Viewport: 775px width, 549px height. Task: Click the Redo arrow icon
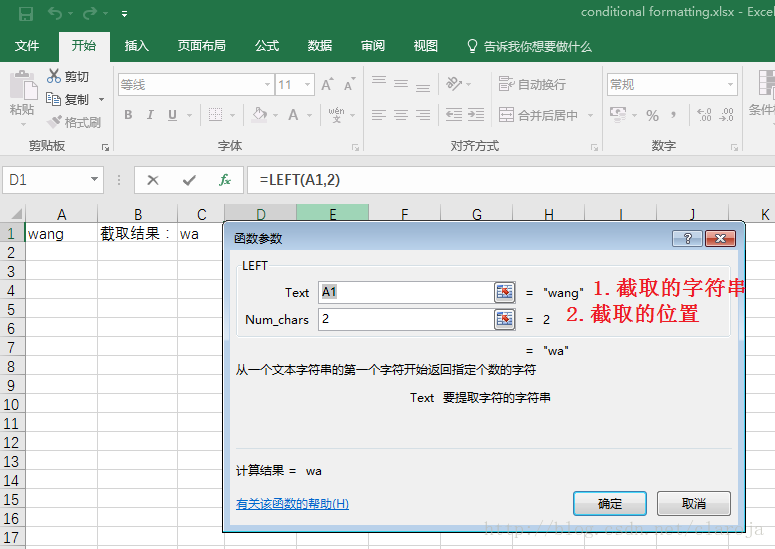click(90, 13)
